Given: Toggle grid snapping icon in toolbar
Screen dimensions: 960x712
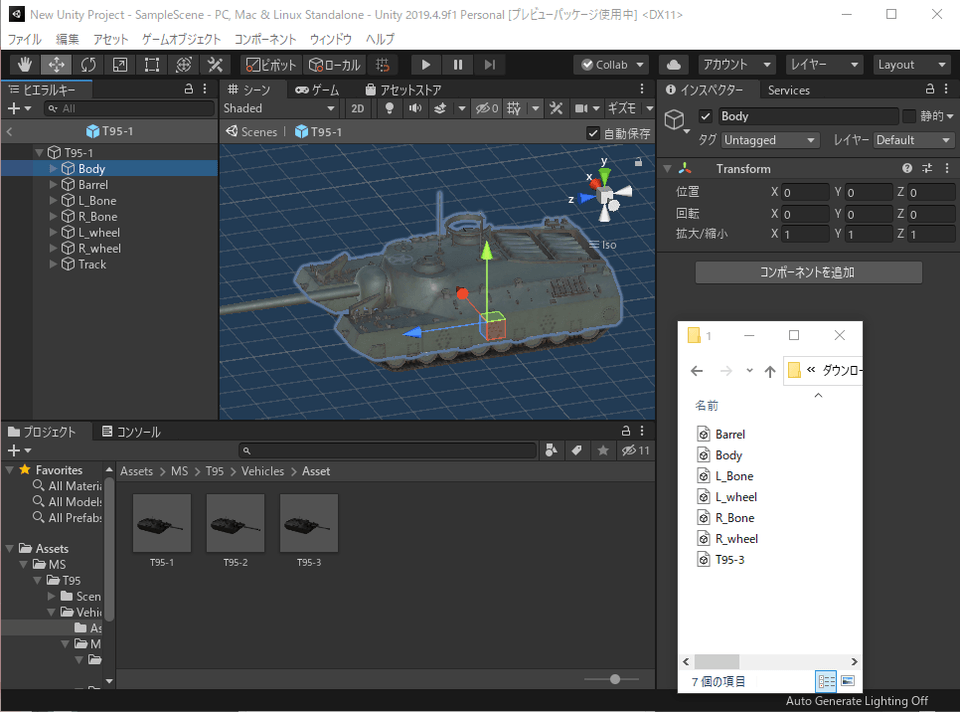Looking at the screenshot, I should 383,64.
